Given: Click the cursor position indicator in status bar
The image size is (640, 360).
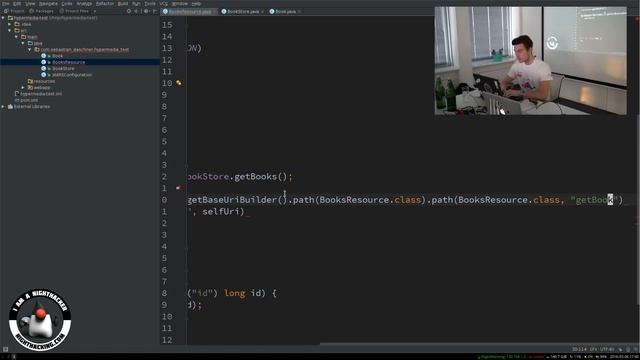Looking at the screenshot, I should (x=579, y=349).
